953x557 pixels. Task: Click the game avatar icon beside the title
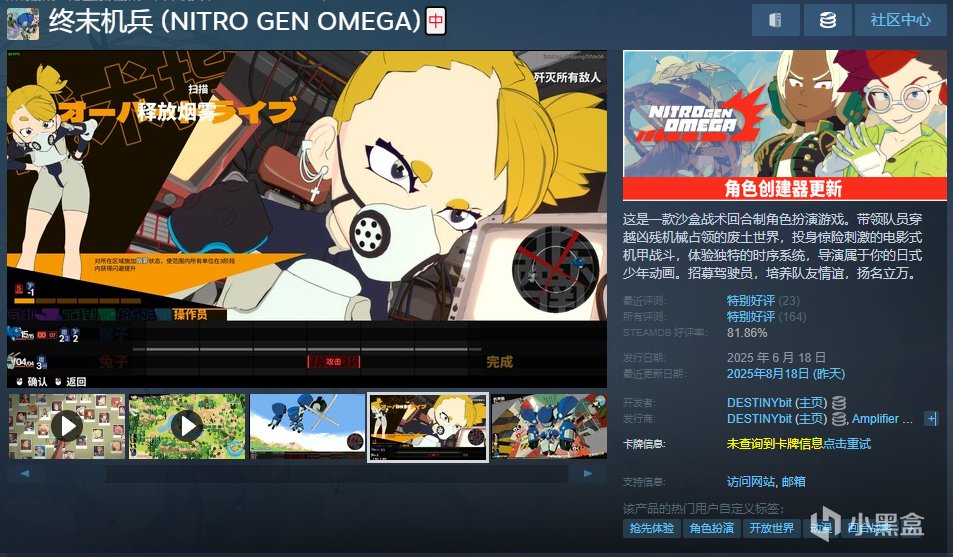click(x=23, y=24)
